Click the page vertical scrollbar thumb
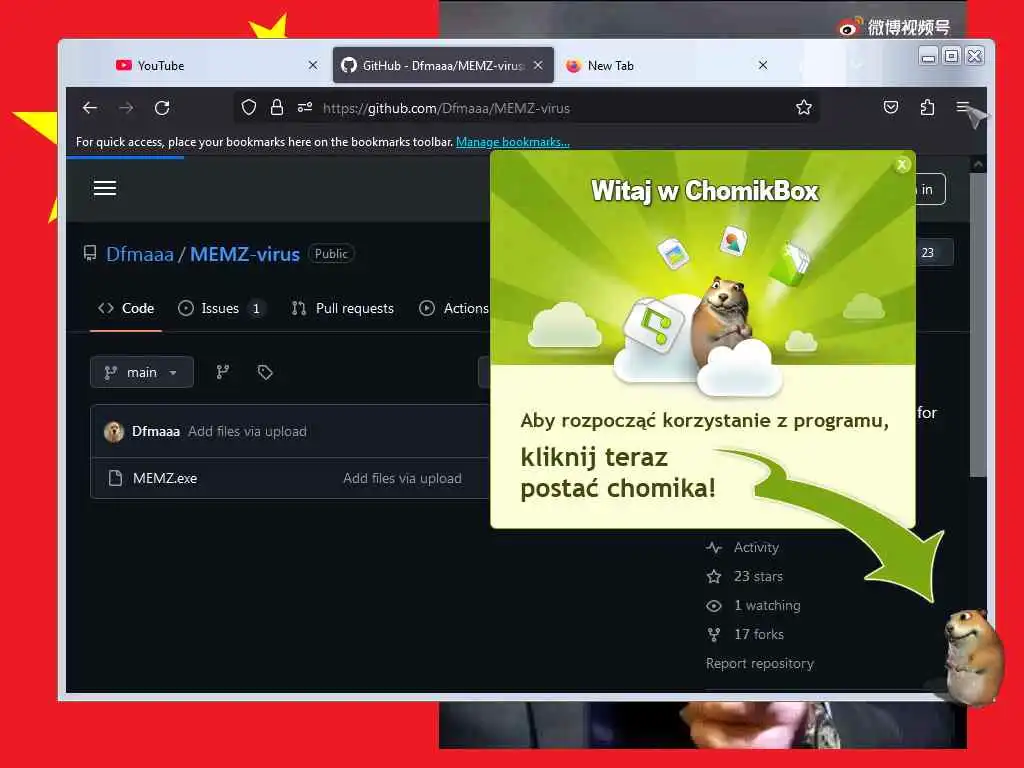Viewport: 1024px width, 768px height. pyautogui.click(x=978, y=325)
